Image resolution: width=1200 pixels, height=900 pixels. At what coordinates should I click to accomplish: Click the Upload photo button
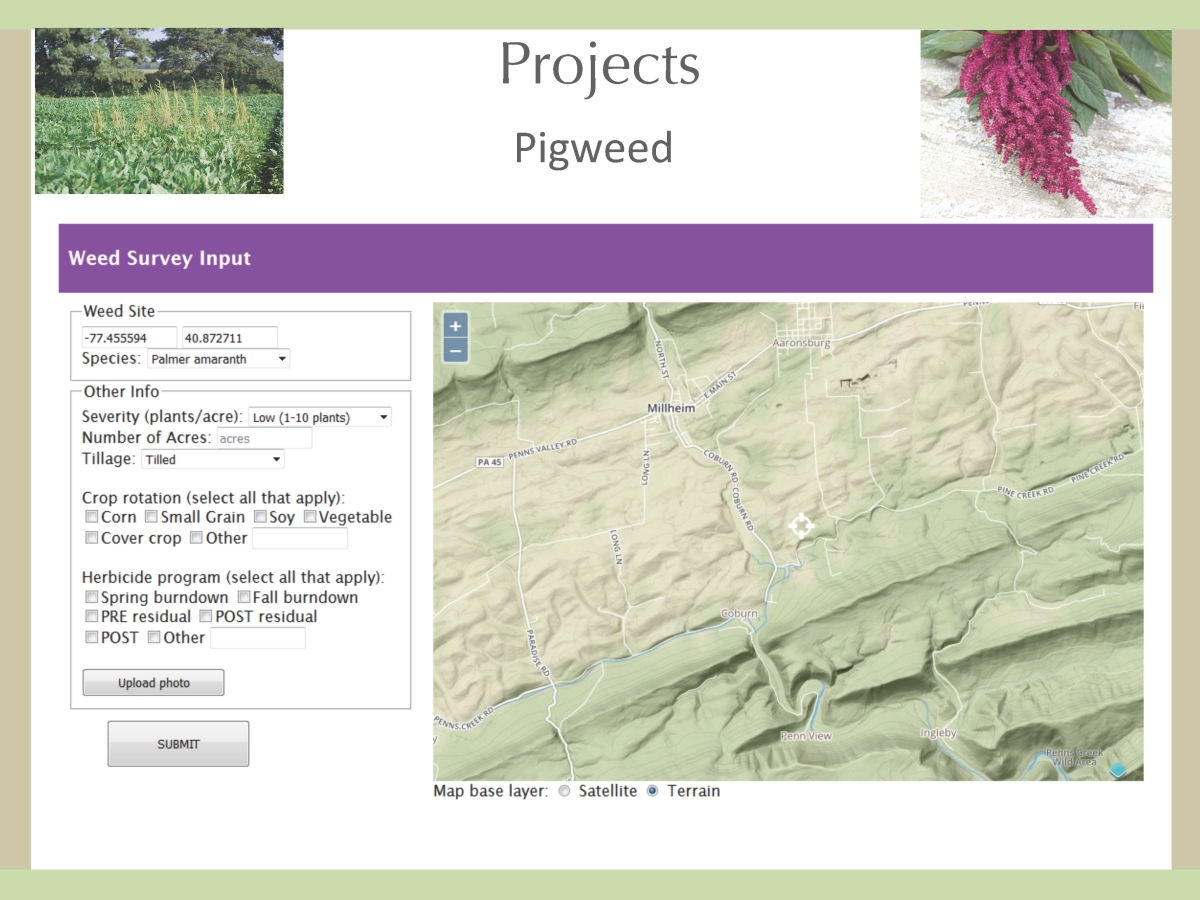click(x=153, y=683)
